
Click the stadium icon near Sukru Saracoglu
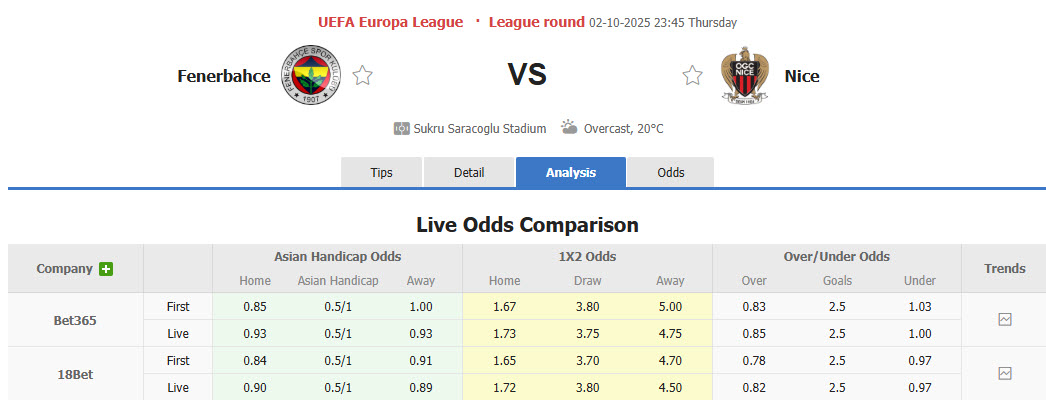tap(401, 129)
